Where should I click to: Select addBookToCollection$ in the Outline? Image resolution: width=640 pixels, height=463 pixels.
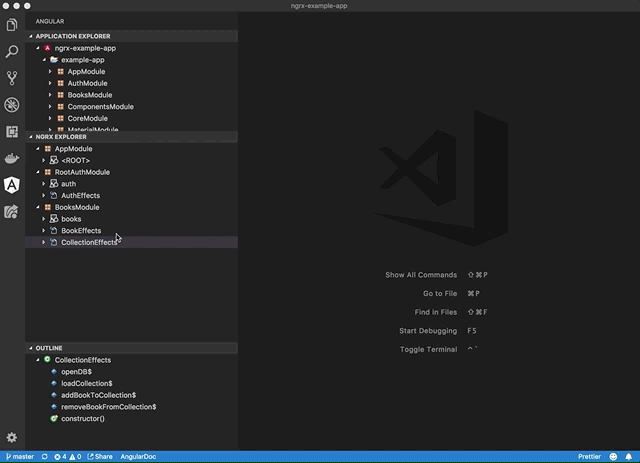131,395
